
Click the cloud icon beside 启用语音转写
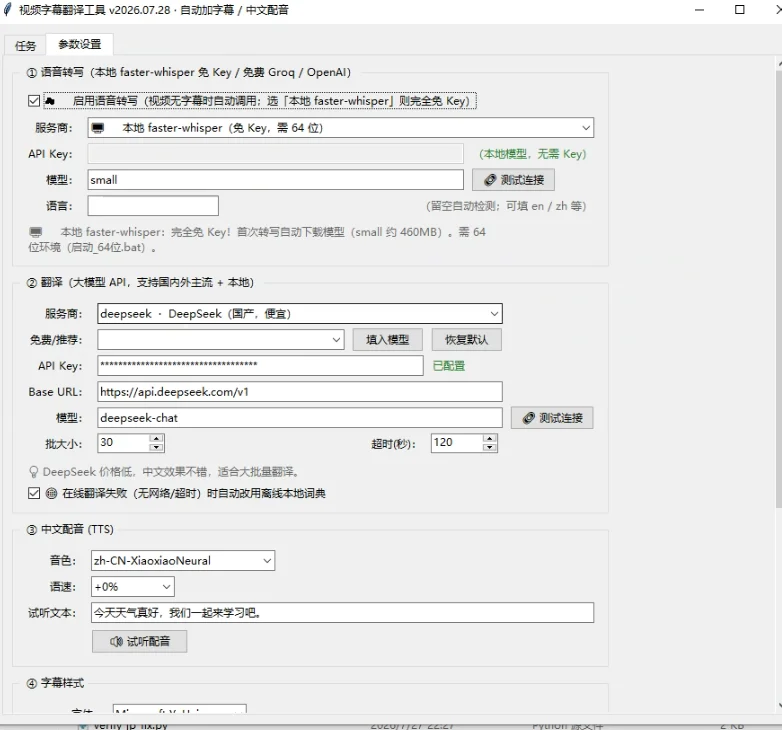click(x=49, y=101)
